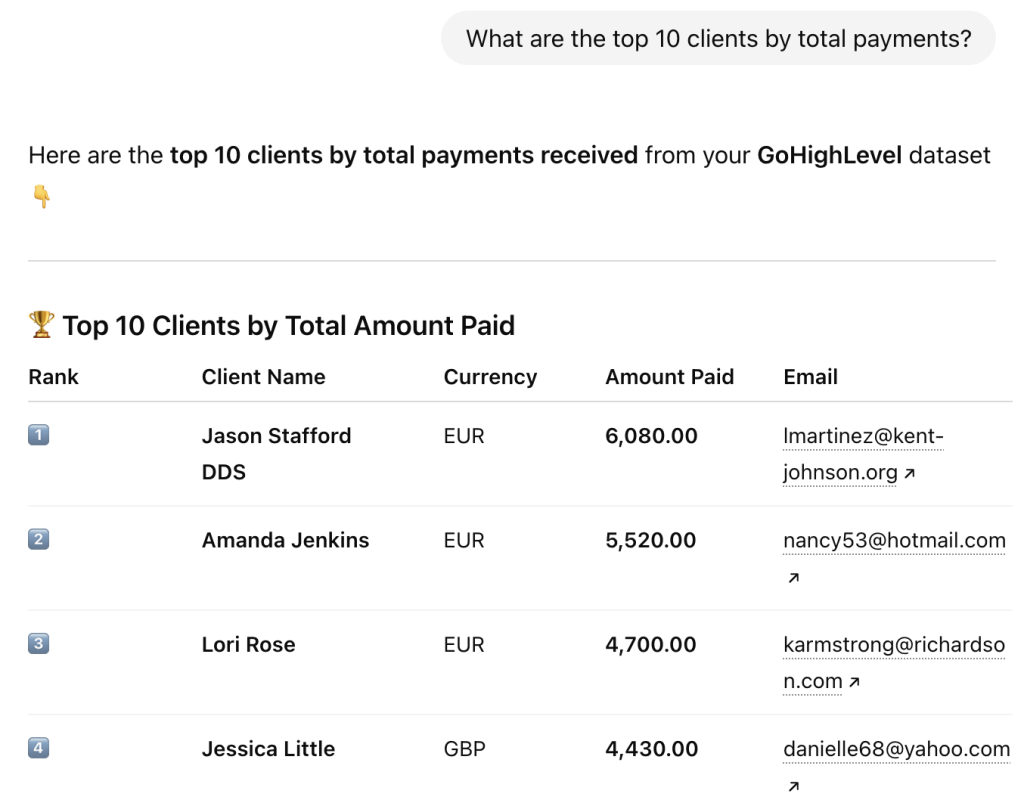Click the pointing-down hand emoji

pos(41,197)
